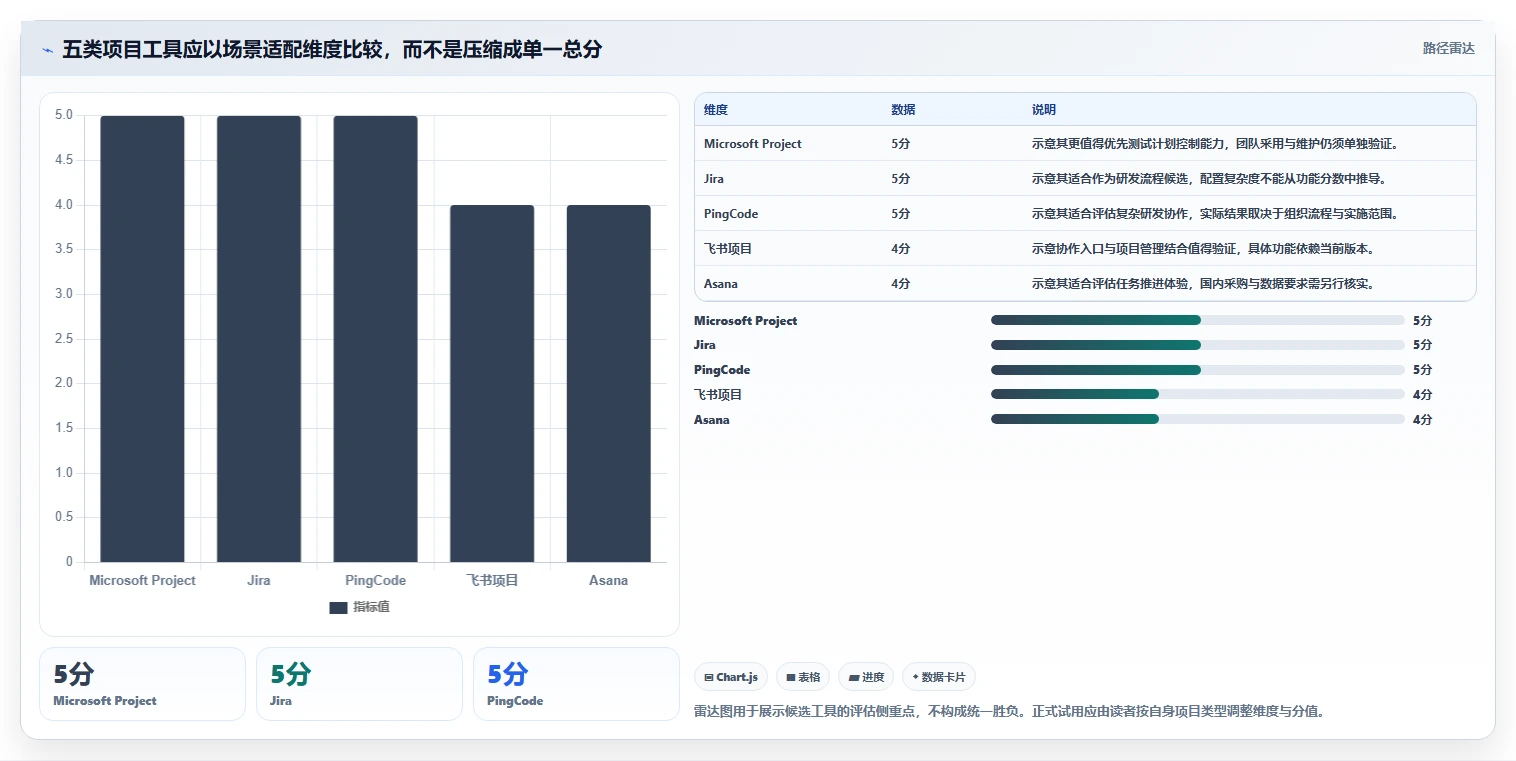1516x761 pixels.
Task: Select the Asana cell in the table
Action: click(721, 284)
